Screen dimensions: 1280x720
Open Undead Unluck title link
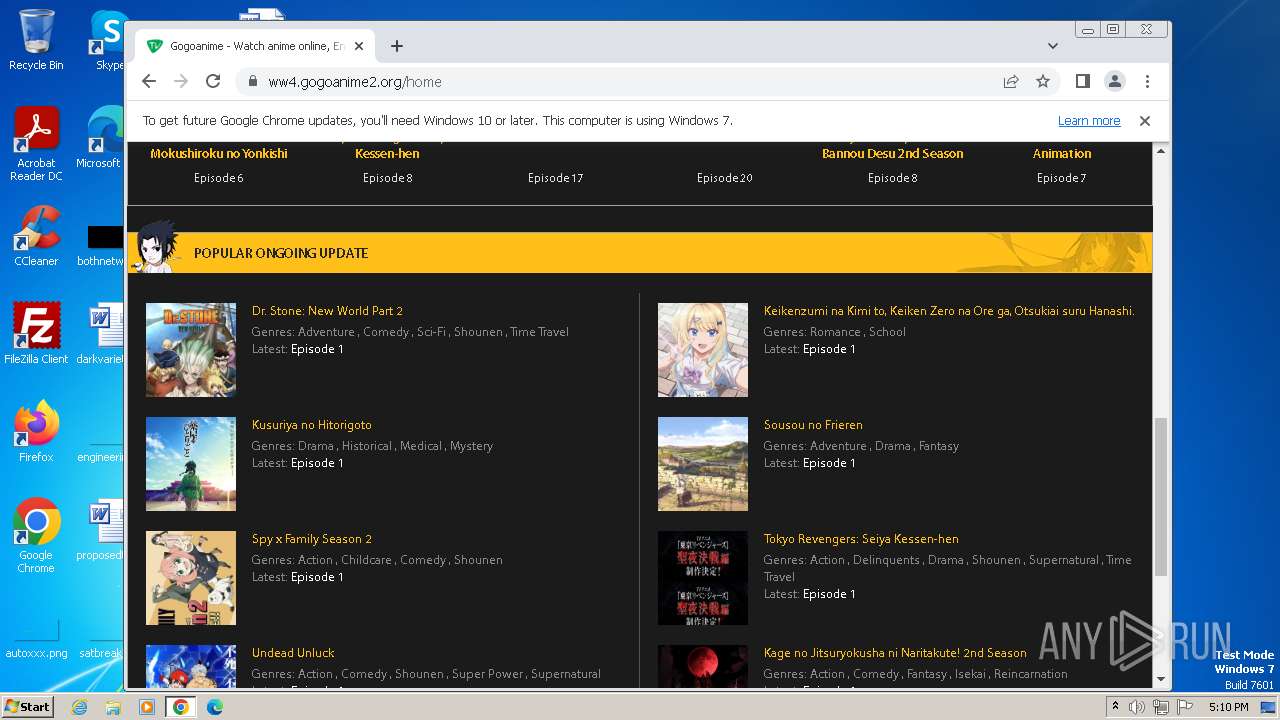[293, 653]
